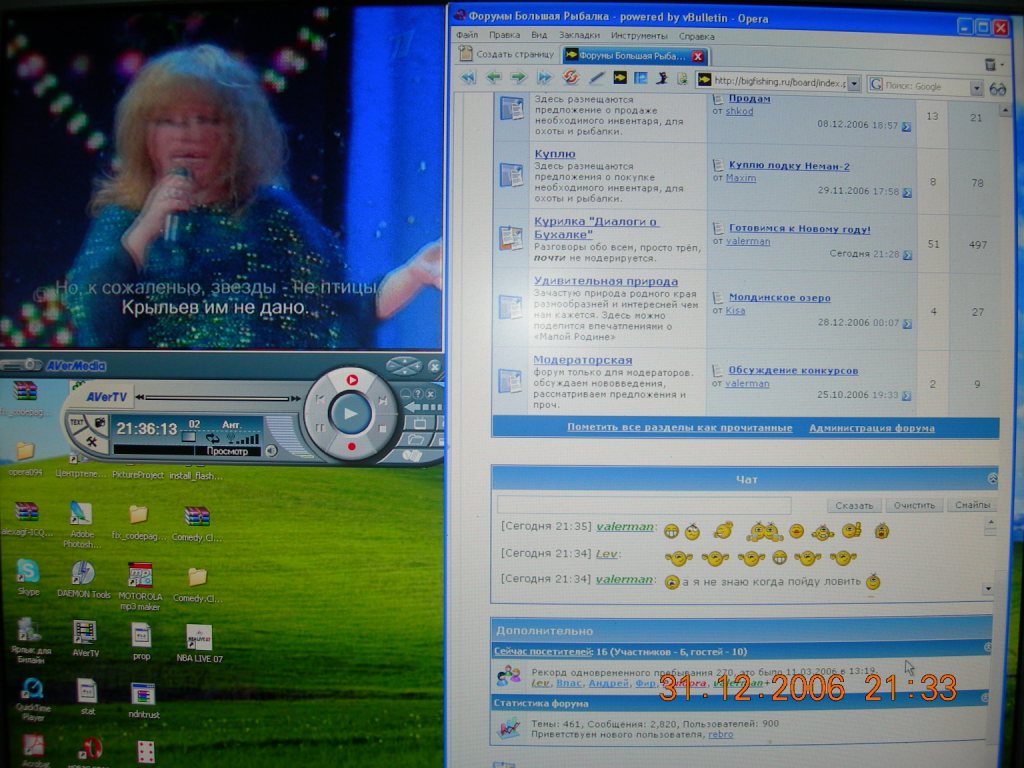This screenshot has width=1024, height=768.
Task: Click the pause button on AVerTV dial
Action: tap(321, 428)
